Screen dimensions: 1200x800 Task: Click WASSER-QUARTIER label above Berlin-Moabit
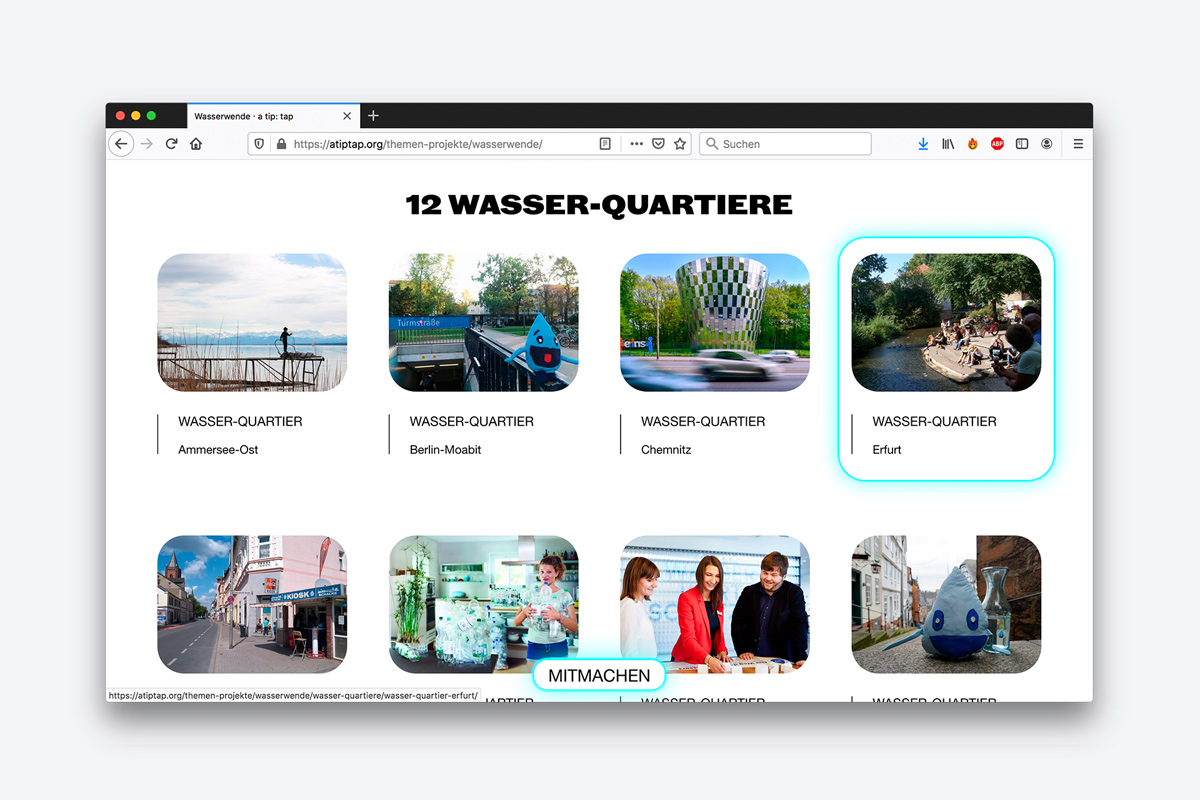click(x=472, y=421)
